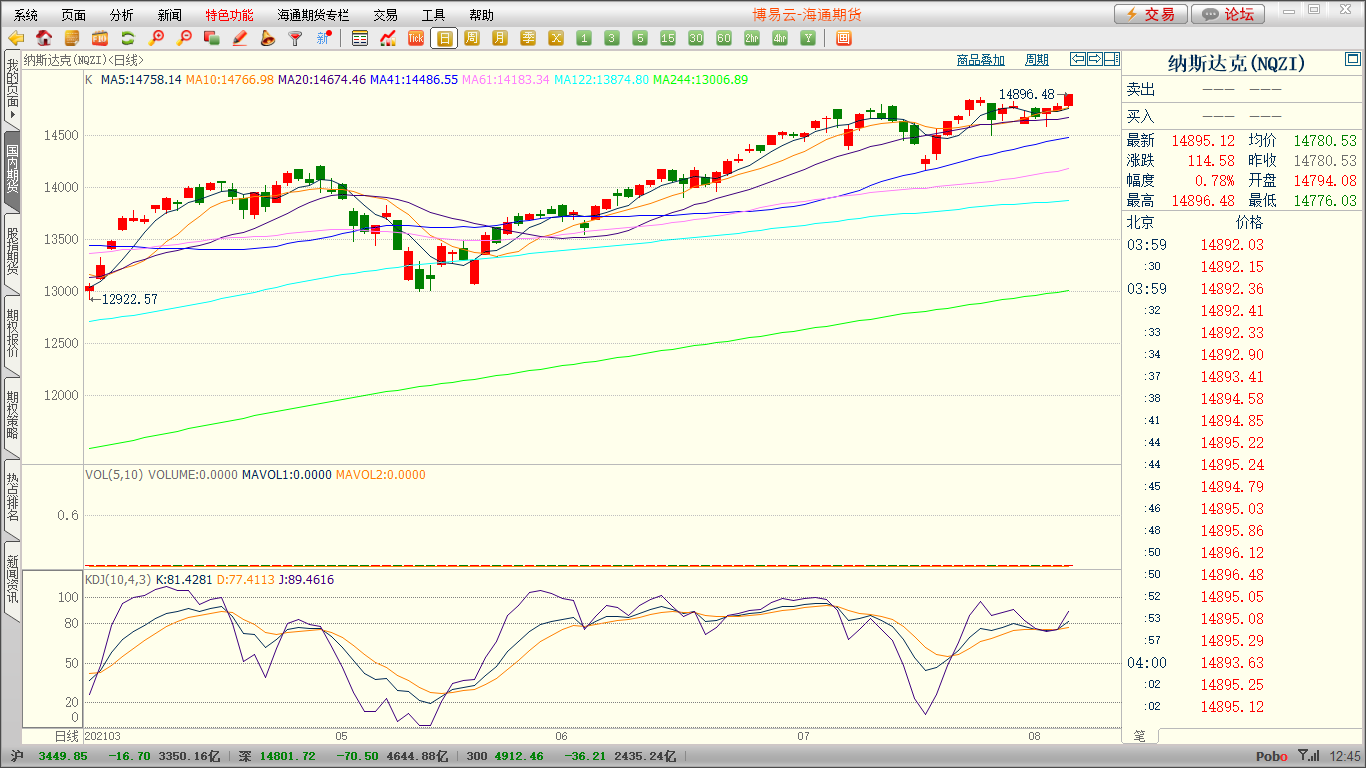Toggle the side panel layout icon
This screenshot has height=768, width=1366.
pos(1112,59)
